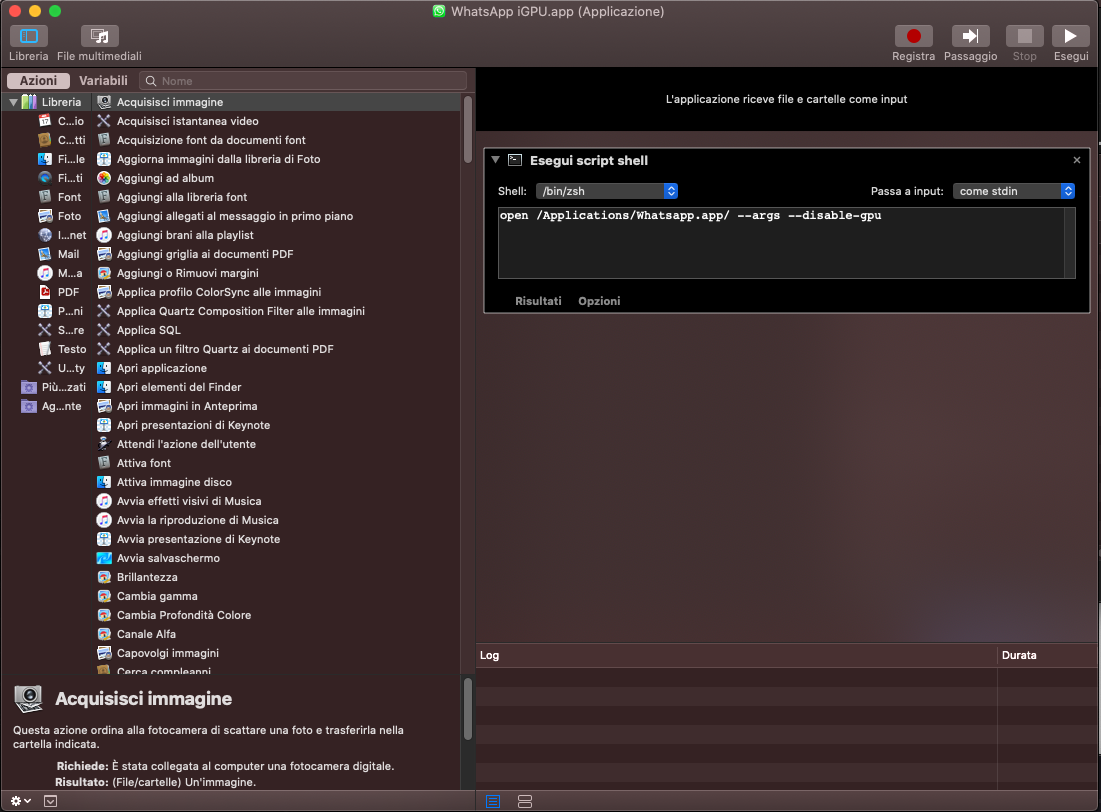Click the actions list scrollbar
The height and width of the screenshot is (812, 1101).
click(x=468, y=129)
